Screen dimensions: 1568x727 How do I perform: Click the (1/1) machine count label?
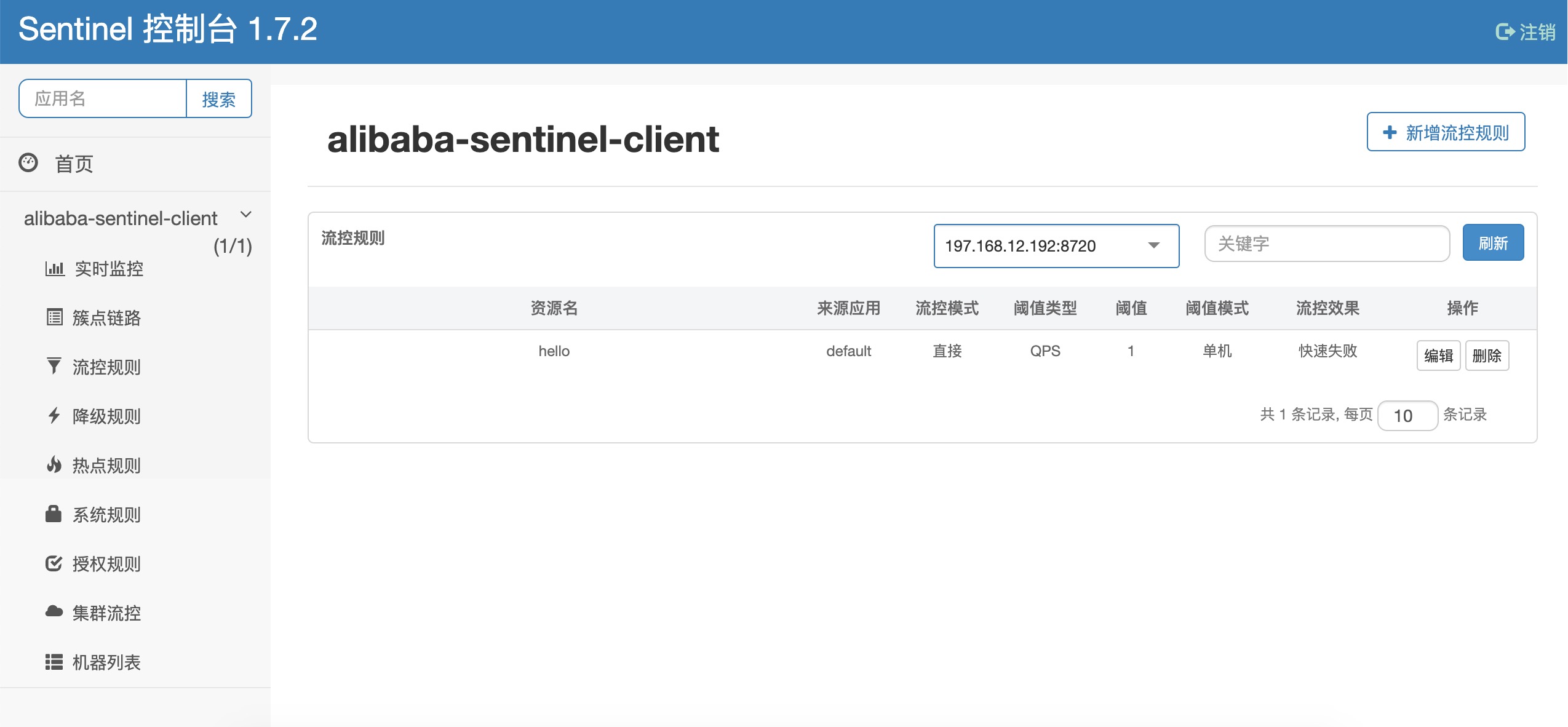[233, 246]
